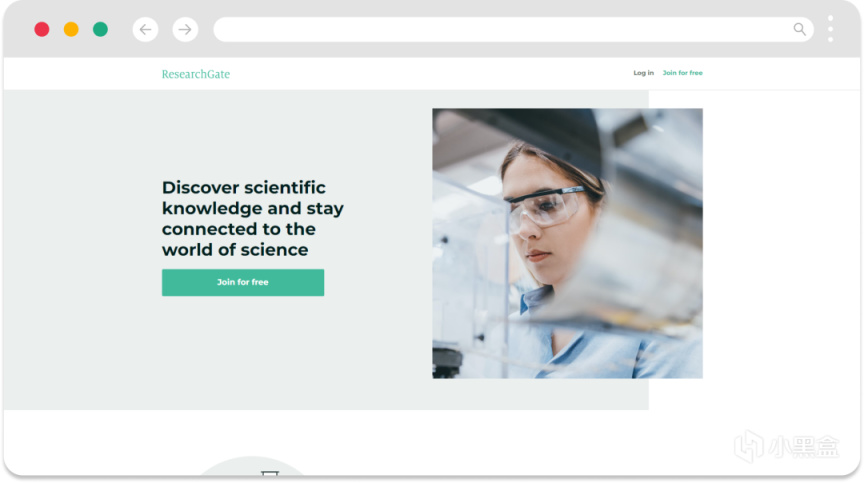Click the ResearchGate logo

[196, 74]
